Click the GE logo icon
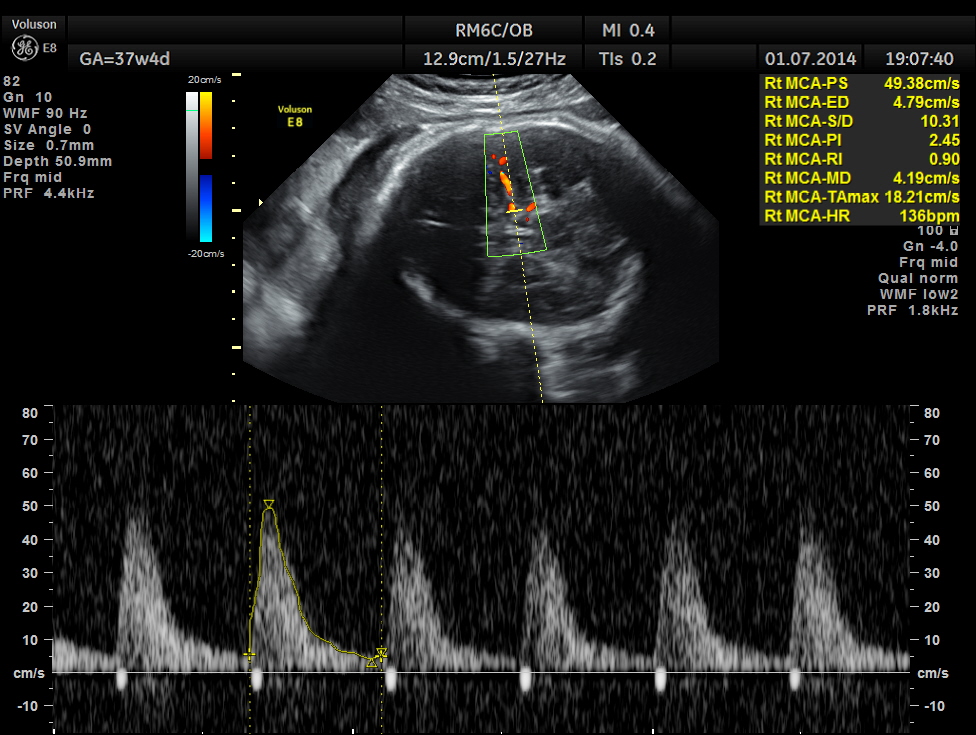This screenshot has height=735, width=976. (25, 47)
